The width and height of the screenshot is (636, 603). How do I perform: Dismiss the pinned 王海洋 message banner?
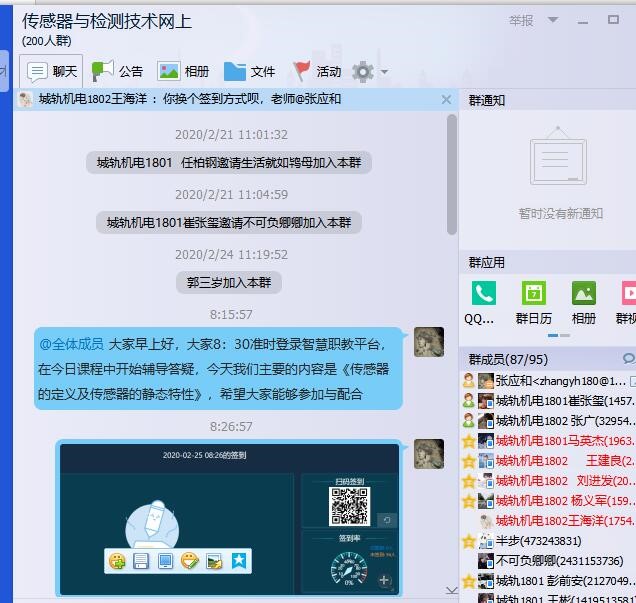[446, 99]
